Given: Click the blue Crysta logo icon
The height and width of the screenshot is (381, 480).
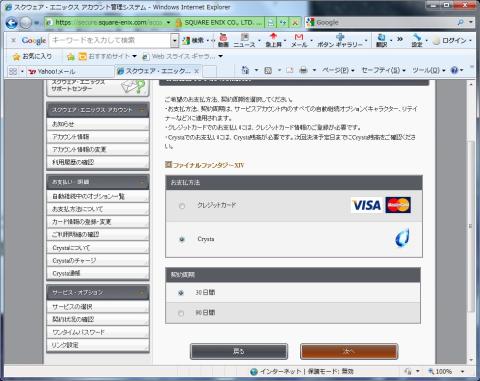Looking at the screenshot, I should (403, 238).
